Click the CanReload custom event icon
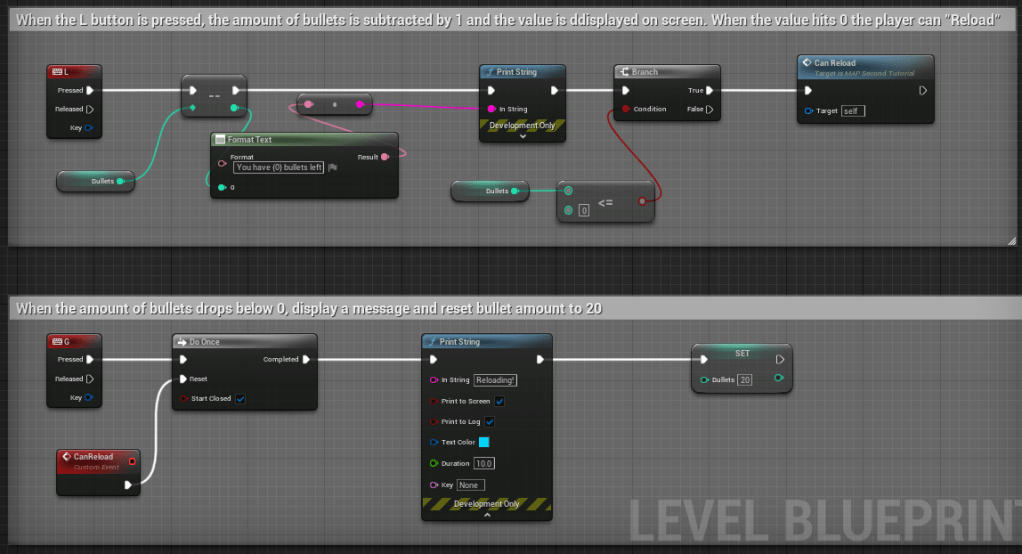Screen dimensions: 1022x554 (x=67, y=457)
